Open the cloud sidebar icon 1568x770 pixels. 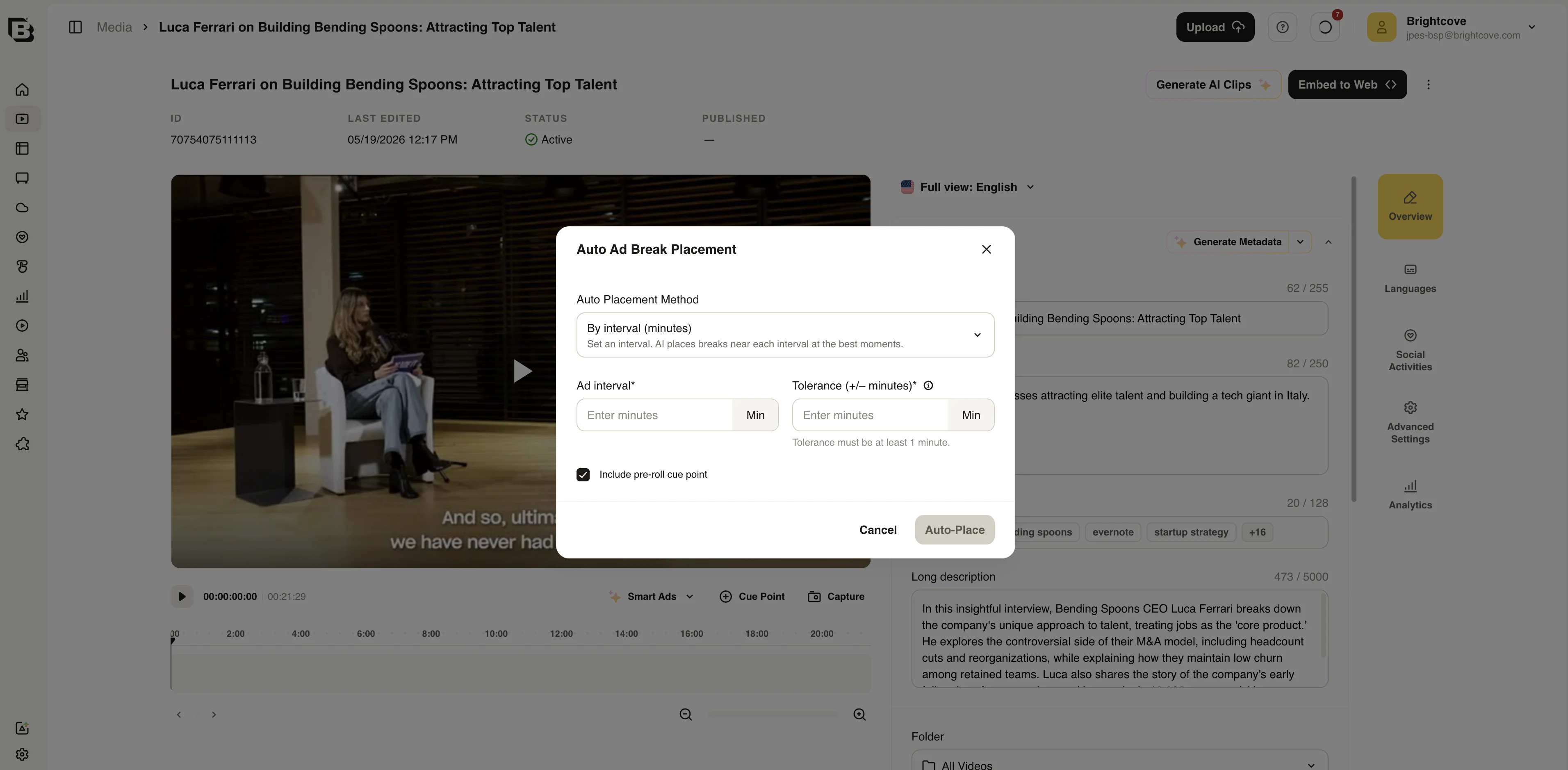click(22, 207)
